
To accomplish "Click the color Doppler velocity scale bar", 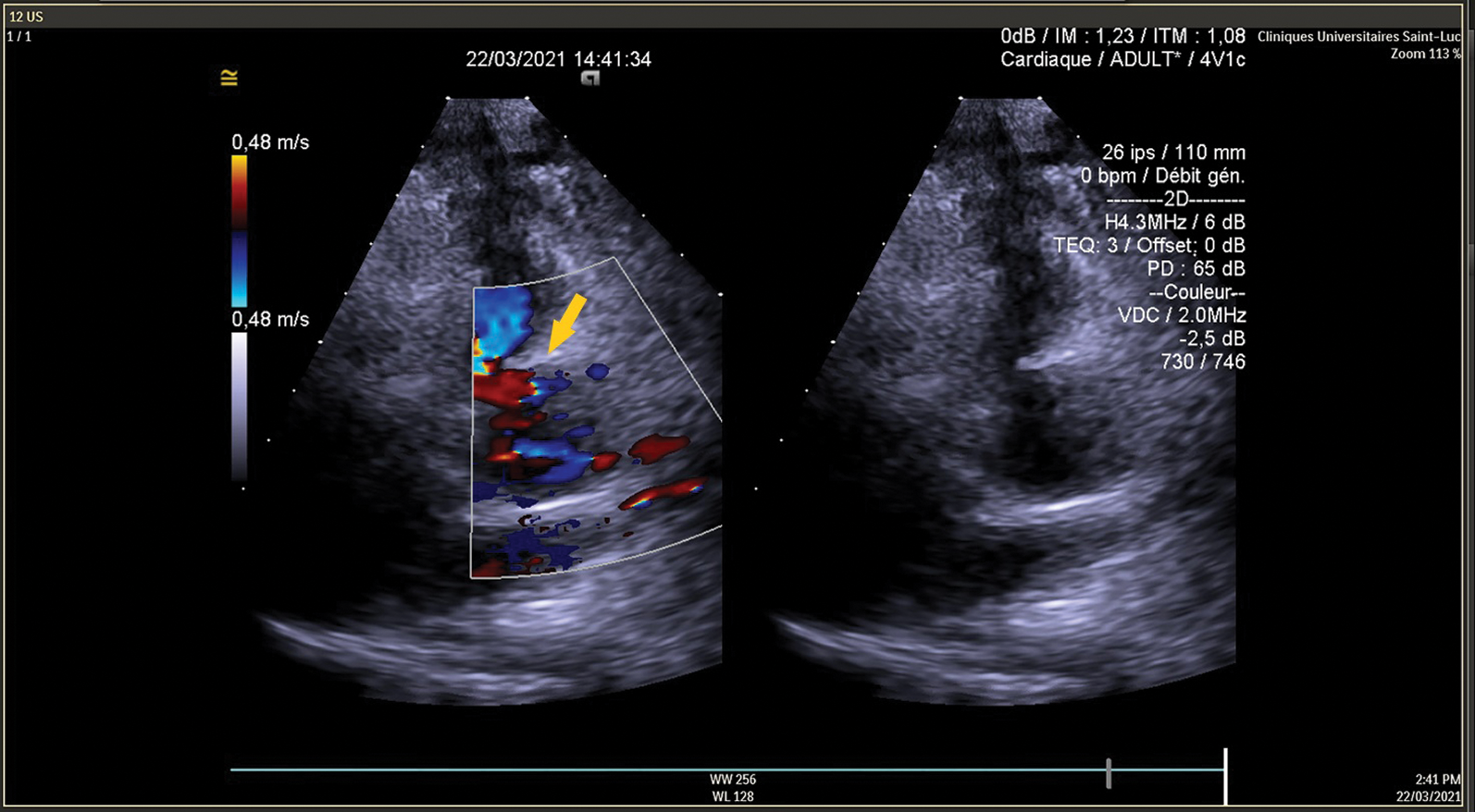I will [239, 230].
